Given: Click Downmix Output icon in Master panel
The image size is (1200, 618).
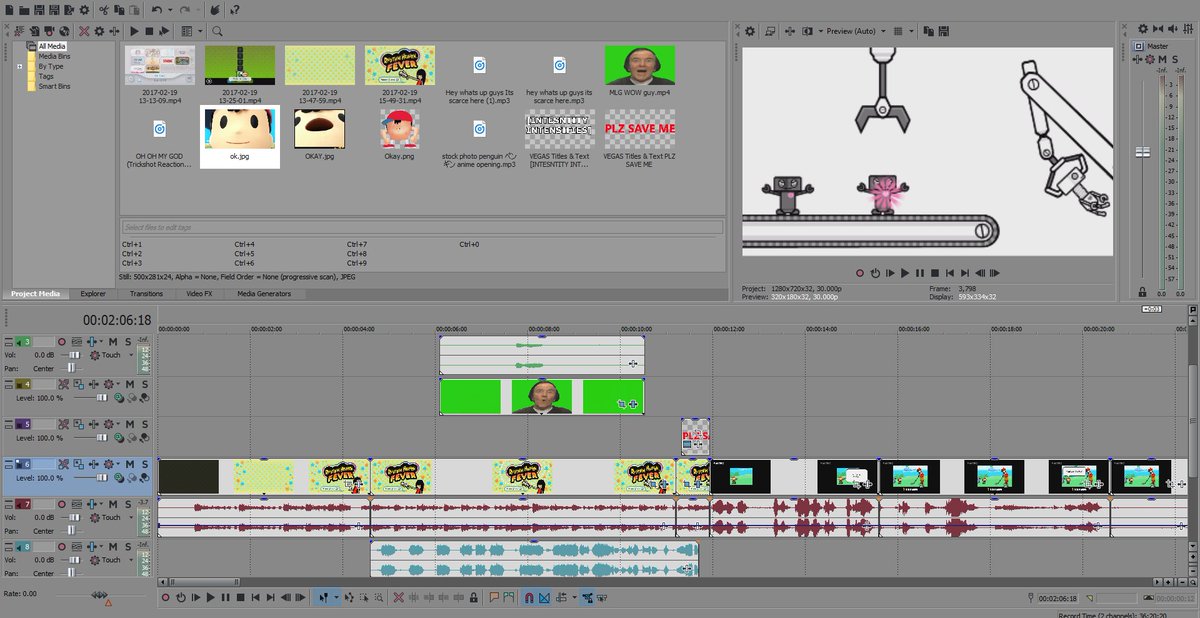Looking at the screenshot, I should point(1158,29).
